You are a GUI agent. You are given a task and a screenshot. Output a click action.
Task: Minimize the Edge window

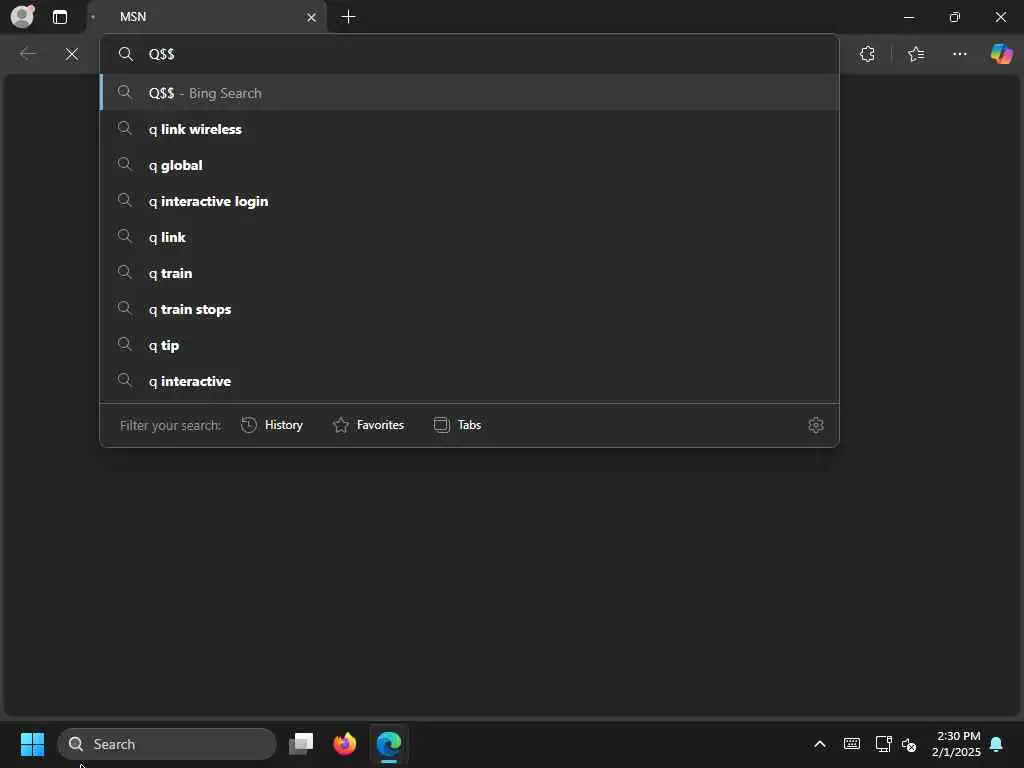[x=909, y=17]
